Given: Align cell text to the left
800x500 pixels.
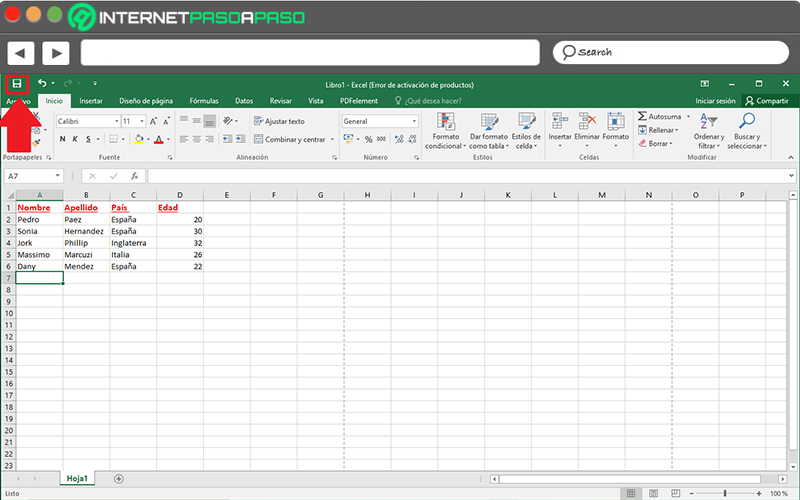Looking at the screenshot, I should (x=184, y=139).
